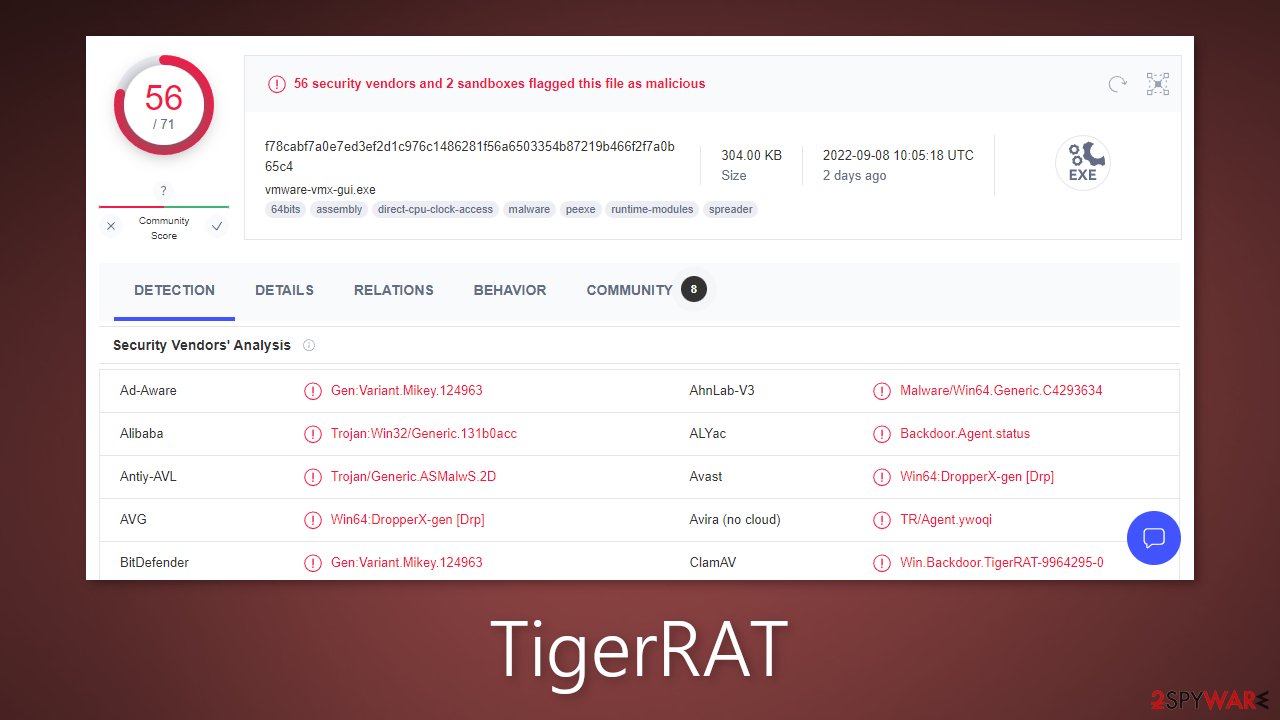The width and height of the screenshot is (1280, 720).
Task: Click the alert icon next to the malicious banner
Action: 277,84
